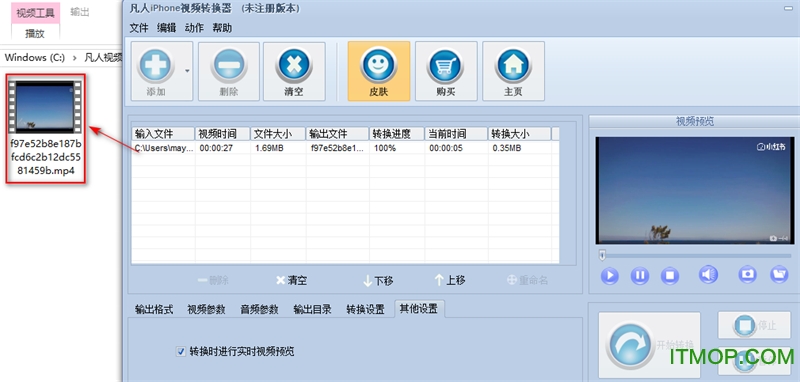Click the 输入文件 column header
The height and width of the screenshot is (382, 800).
(163, 134)
